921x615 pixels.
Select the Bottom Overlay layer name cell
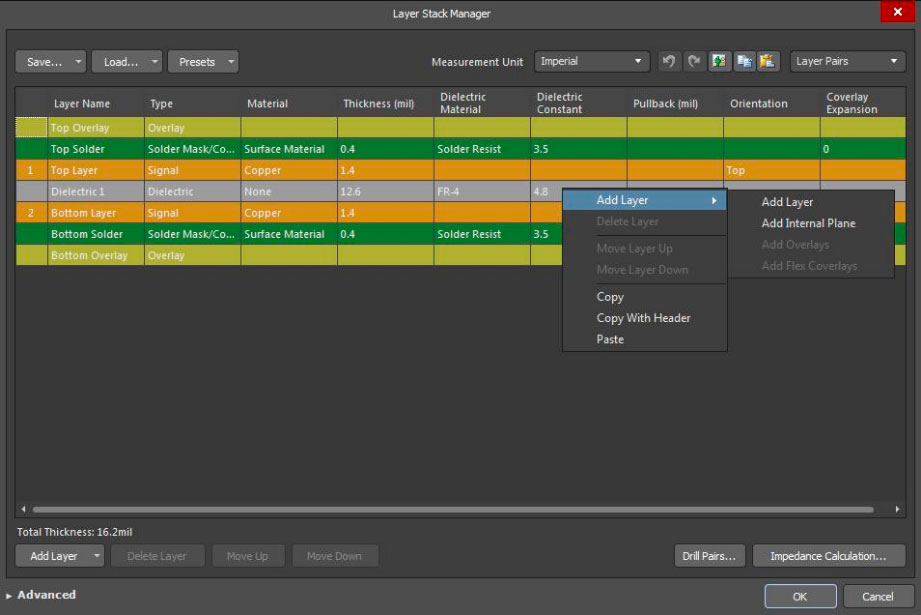(x=96, y=255)
